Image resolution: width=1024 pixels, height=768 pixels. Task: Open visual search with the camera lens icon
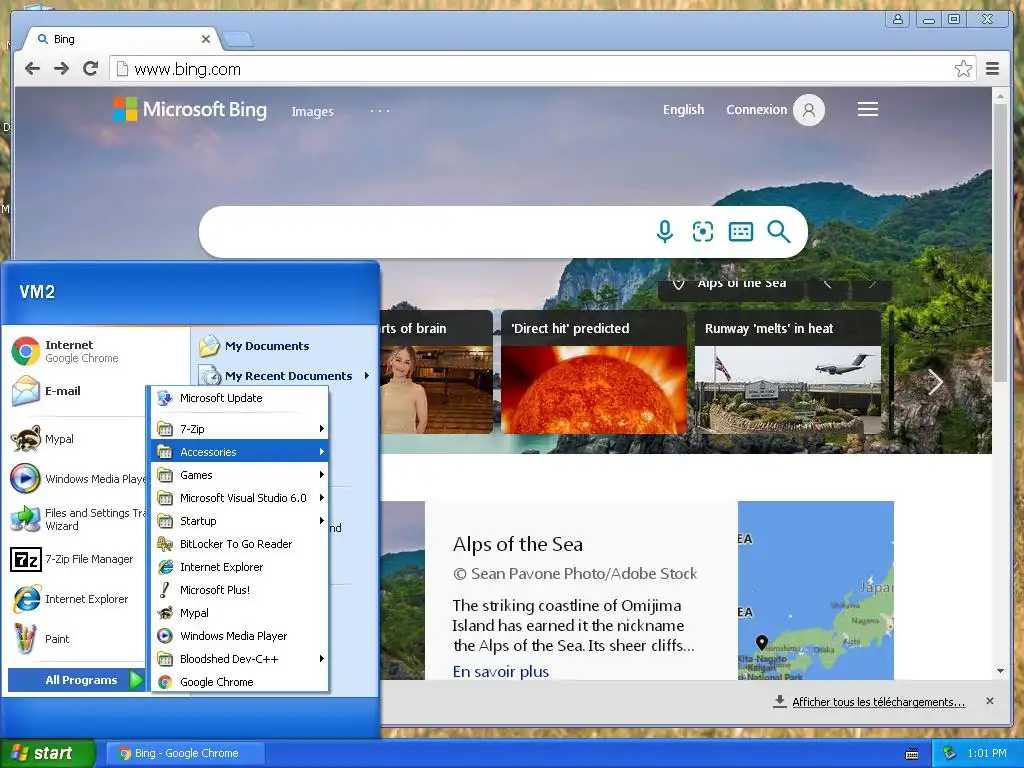pos(703,231)
